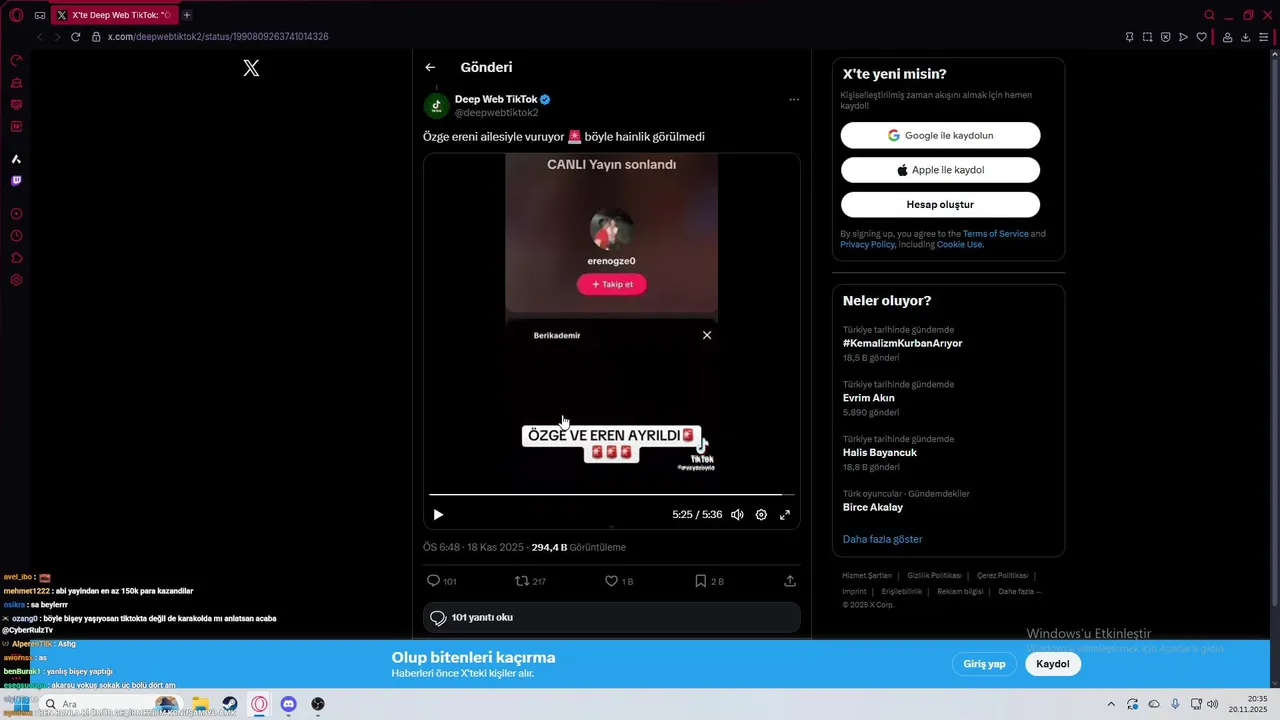The width and height of the screenshot is (1280, 720).
Task: Open GX Control speedometer icon in sidebar
Action: coord(16,61)
